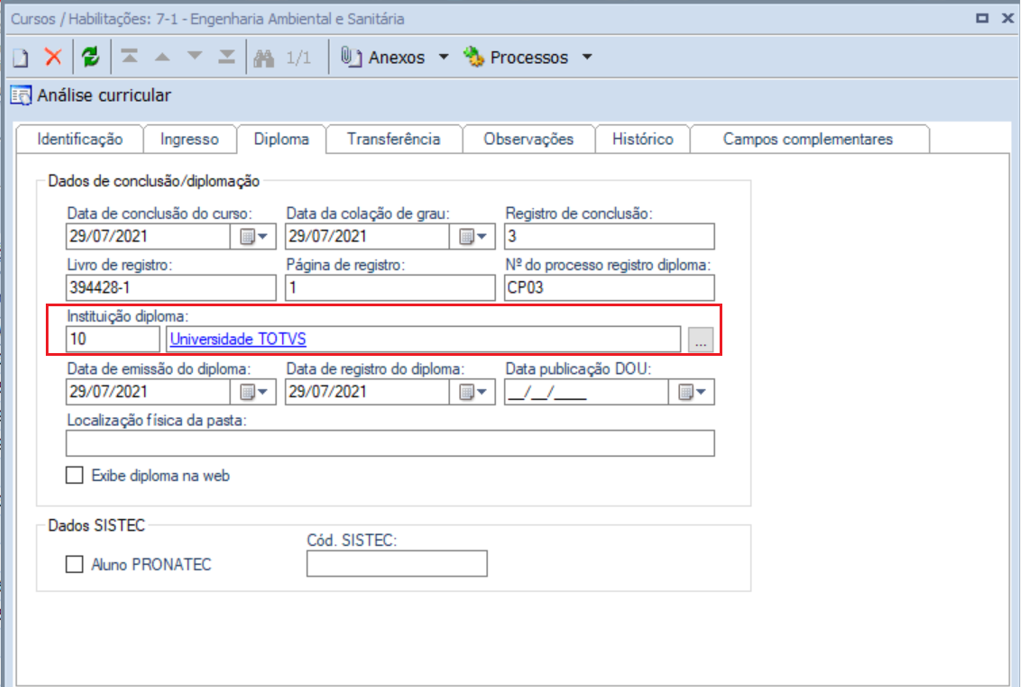The height and width of the screenshot is (687, 1021).
Task: Go to next record arrow
Action: click(x=194, y=57)
